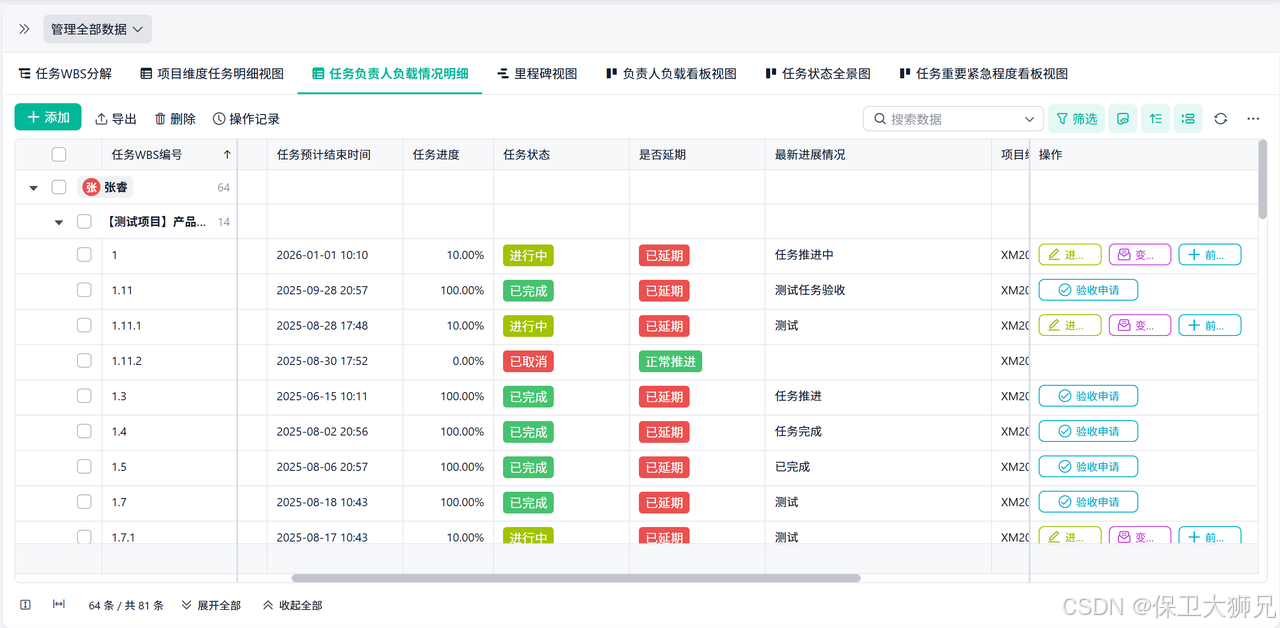Open search field dropdown arrow
The width and height of the screenshot is (1280, 628).
tap(1030, 119)
